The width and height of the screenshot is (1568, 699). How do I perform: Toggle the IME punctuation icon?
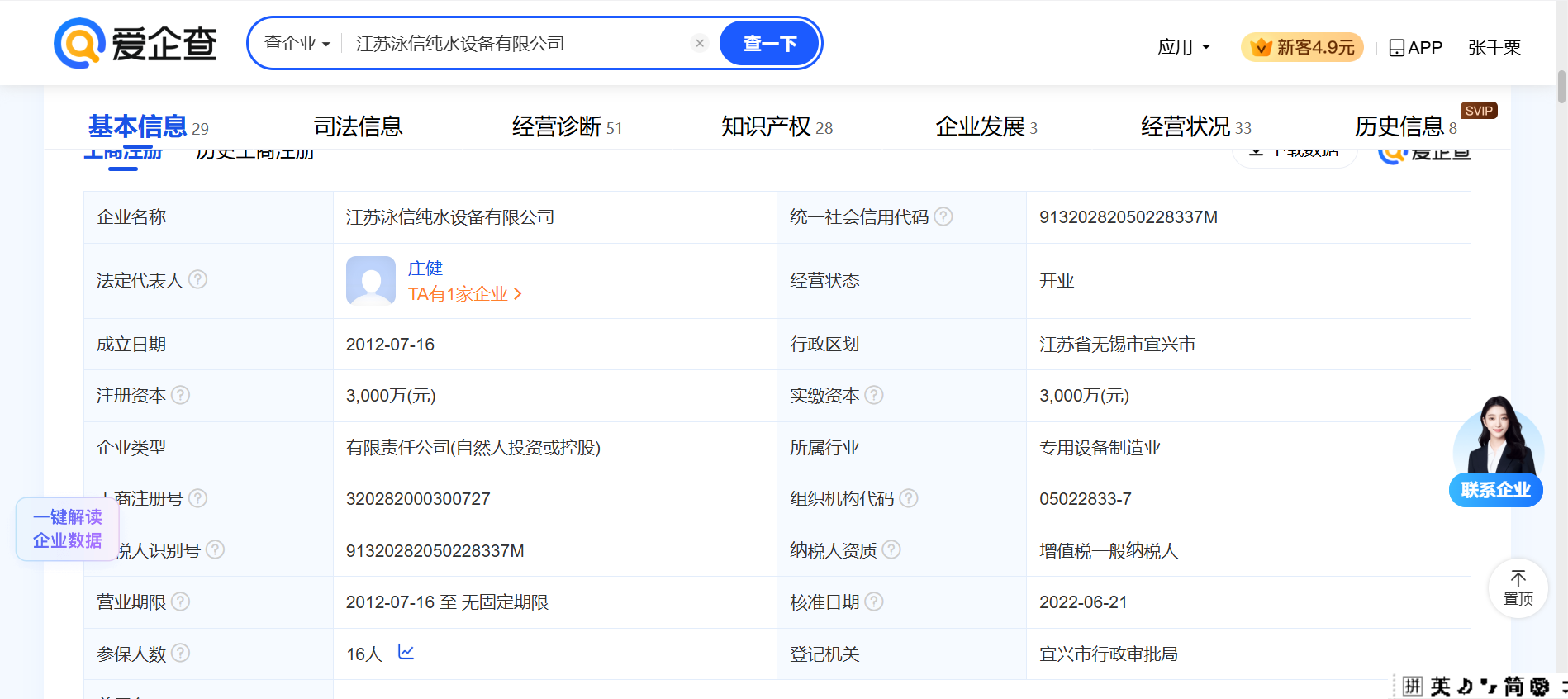[1490, 687]
